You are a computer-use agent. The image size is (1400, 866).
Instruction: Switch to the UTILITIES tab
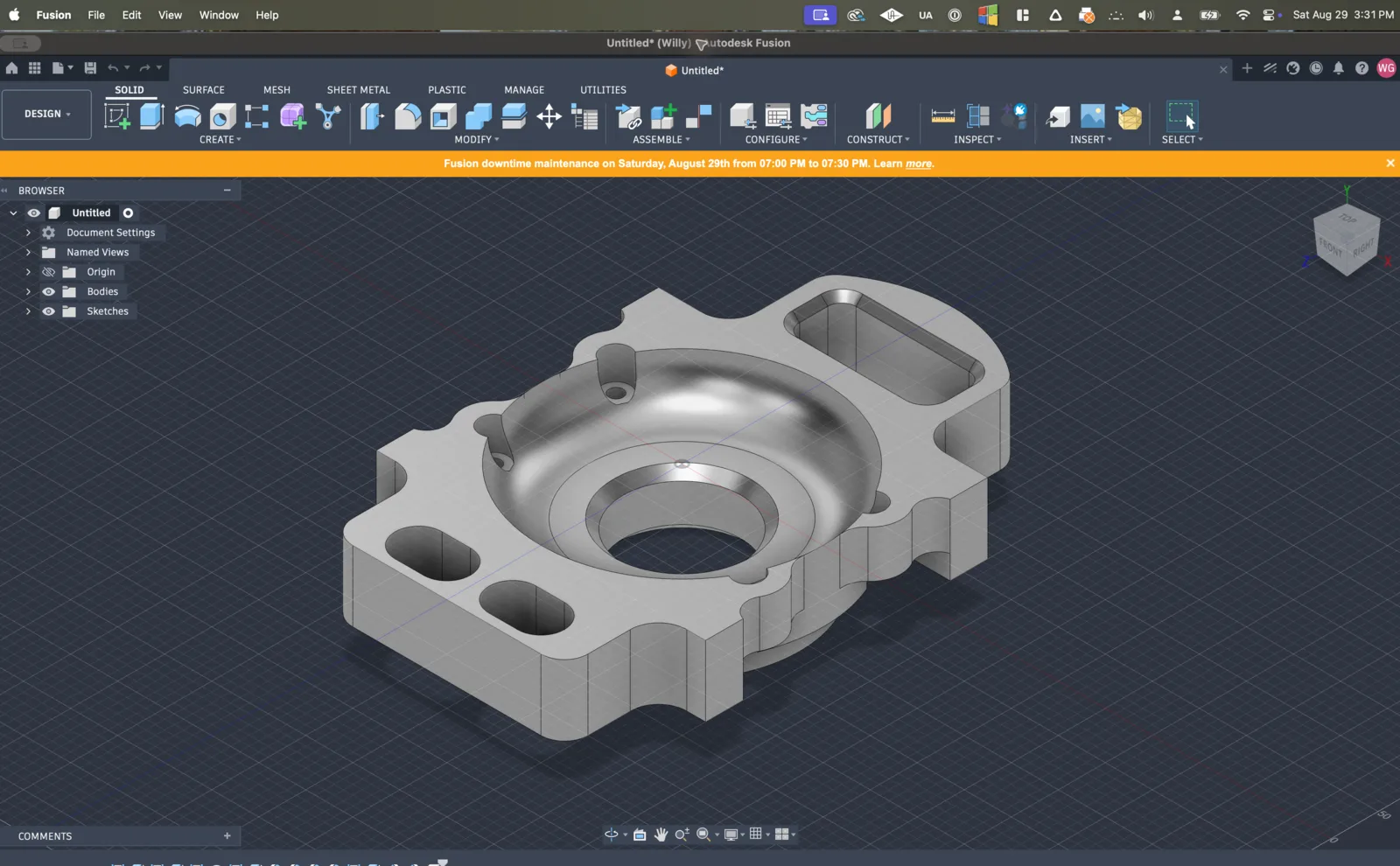click(603, 89)
